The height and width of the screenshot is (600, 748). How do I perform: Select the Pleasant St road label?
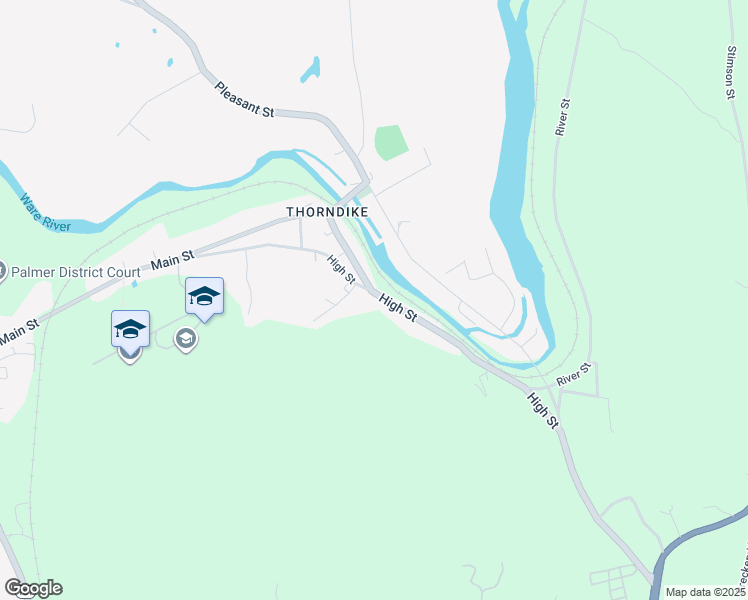point(244,99)
